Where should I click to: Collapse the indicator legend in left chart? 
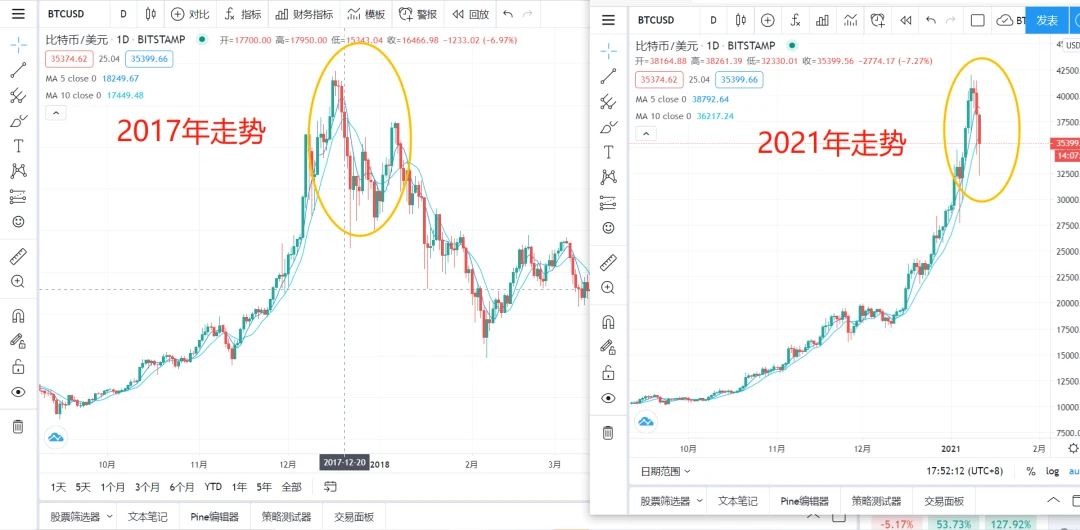click(55, 113)
